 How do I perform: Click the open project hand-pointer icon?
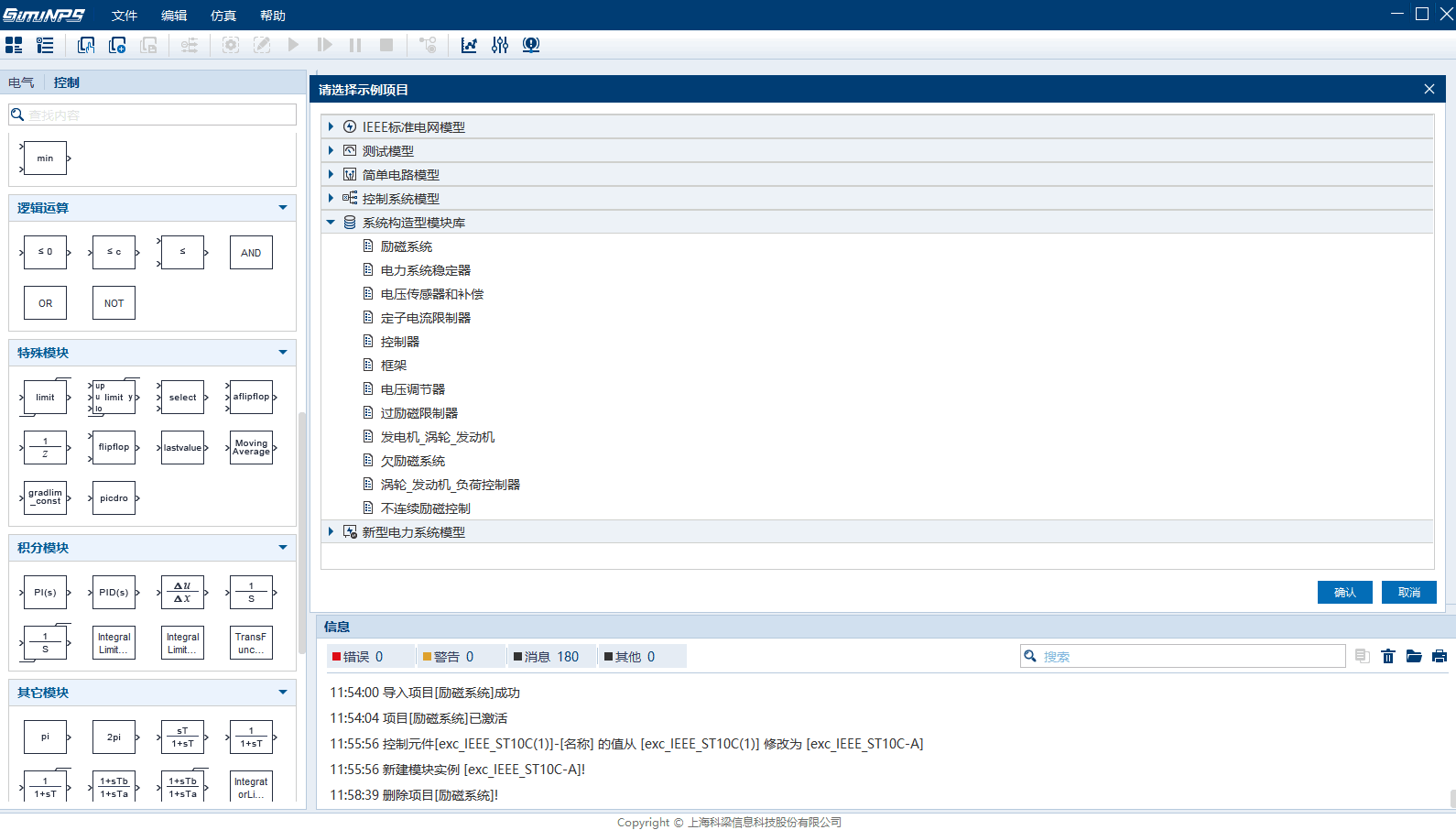(86, 45)
